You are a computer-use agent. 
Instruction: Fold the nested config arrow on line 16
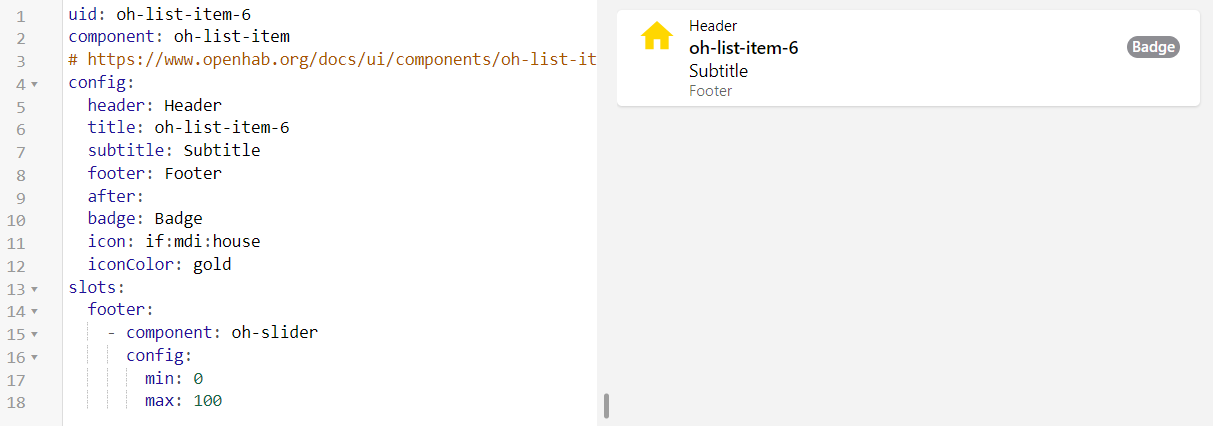click(35, 357)
